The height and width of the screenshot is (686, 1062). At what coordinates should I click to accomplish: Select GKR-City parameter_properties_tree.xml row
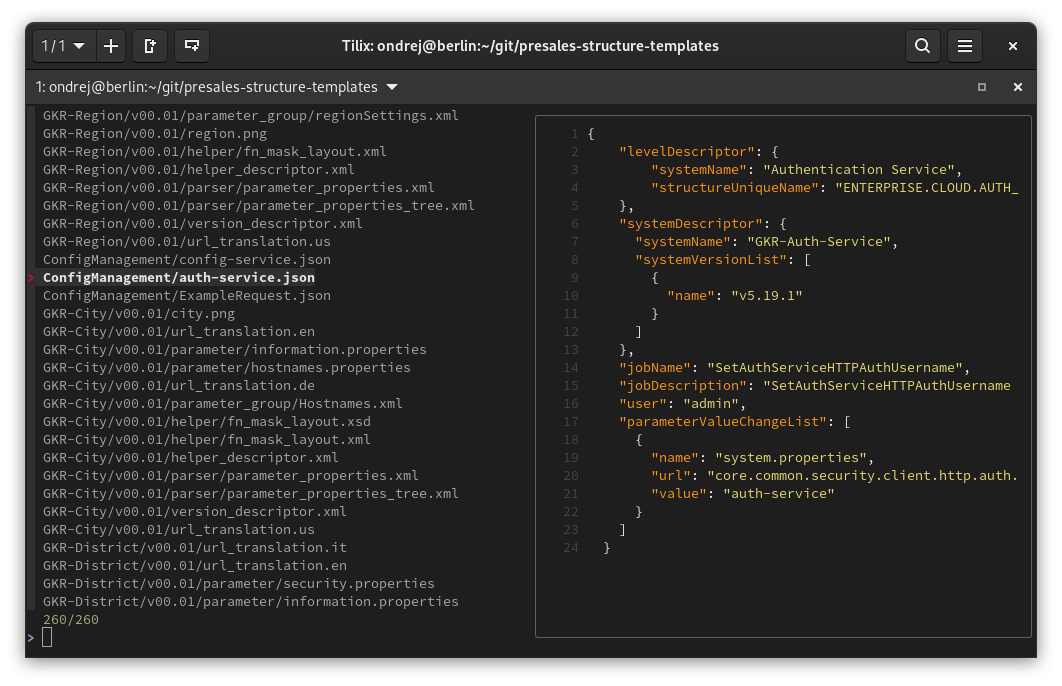coord(251,494)
